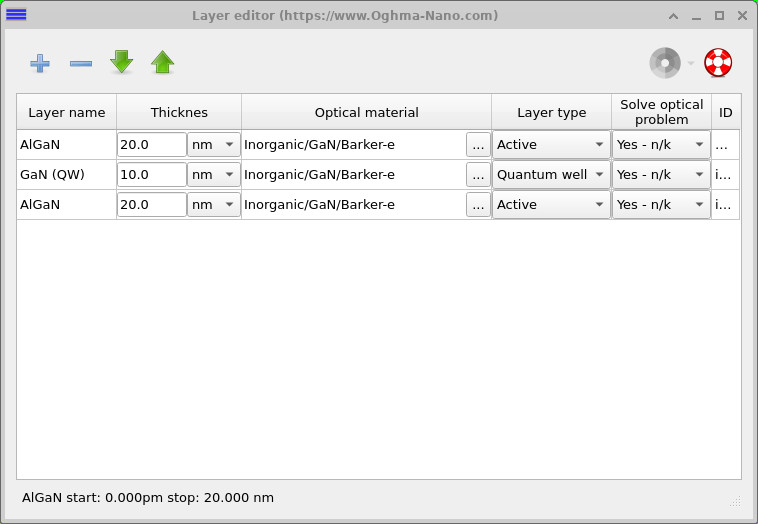The height and width of the screenshot is (524, 758).
Task: Edit thickness field of third row AlGaN
Action: (152, 204)
